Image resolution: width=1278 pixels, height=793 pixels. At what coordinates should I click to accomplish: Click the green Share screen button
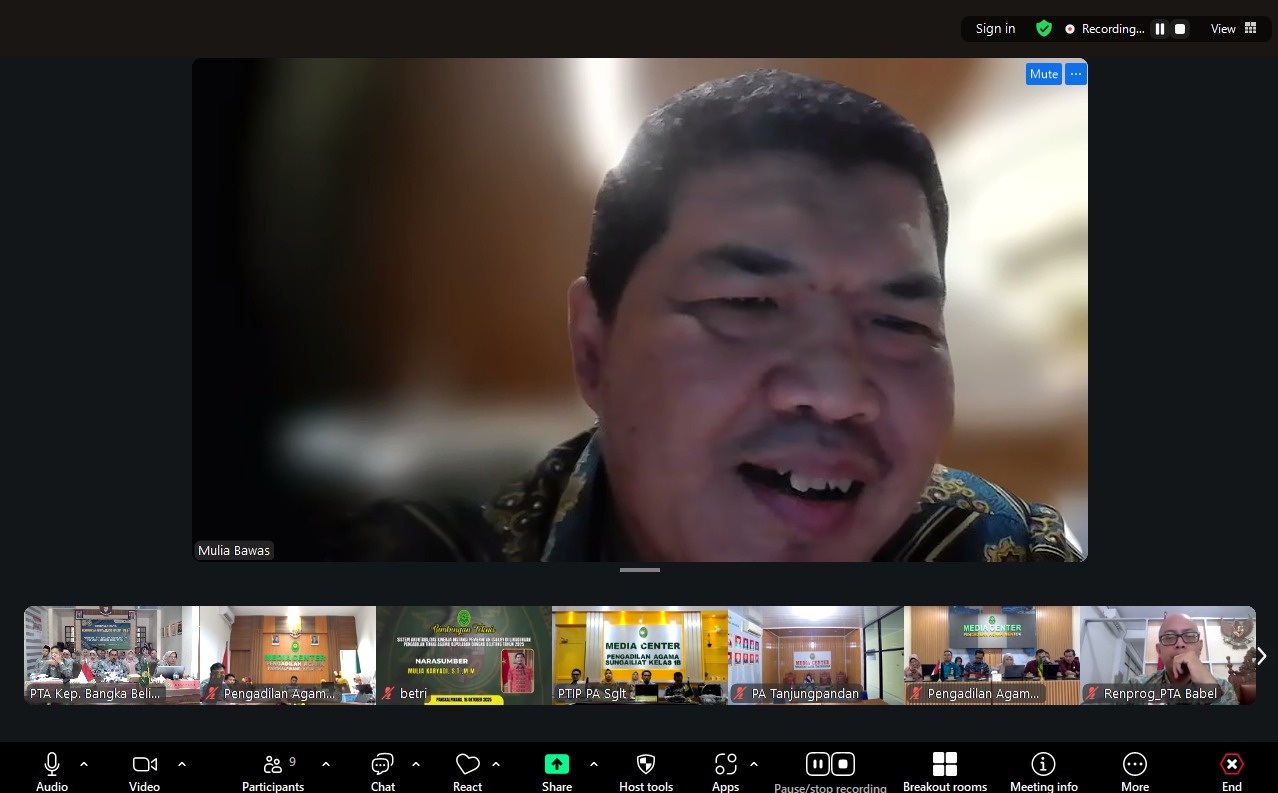[557, 771]
